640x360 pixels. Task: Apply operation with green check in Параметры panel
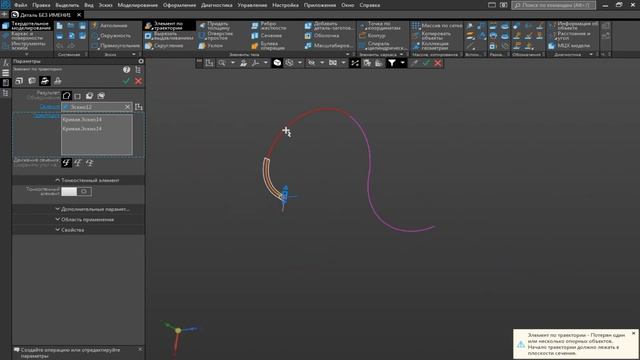pos(126,81)
